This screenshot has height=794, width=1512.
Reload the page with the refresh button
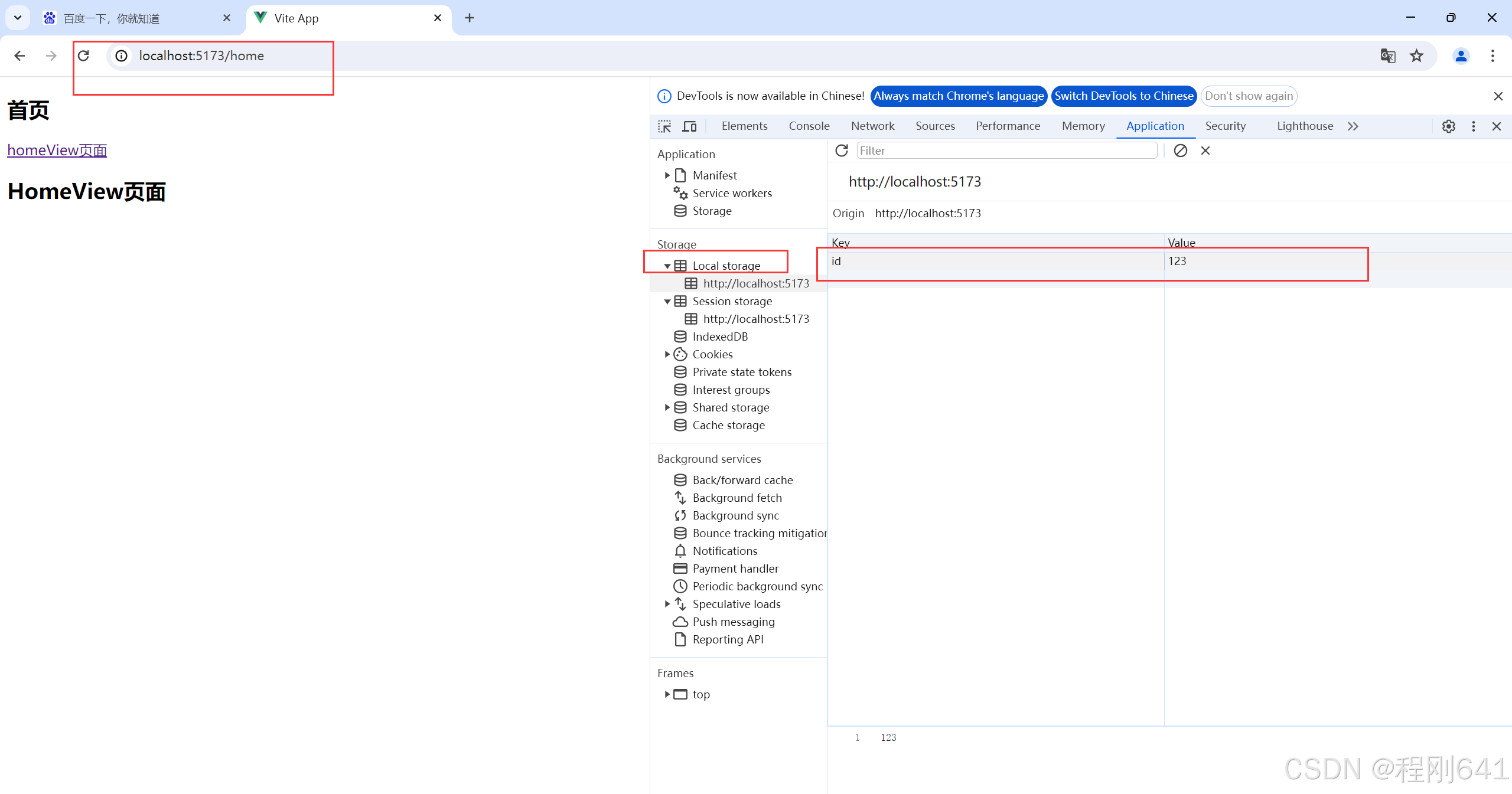83,55
